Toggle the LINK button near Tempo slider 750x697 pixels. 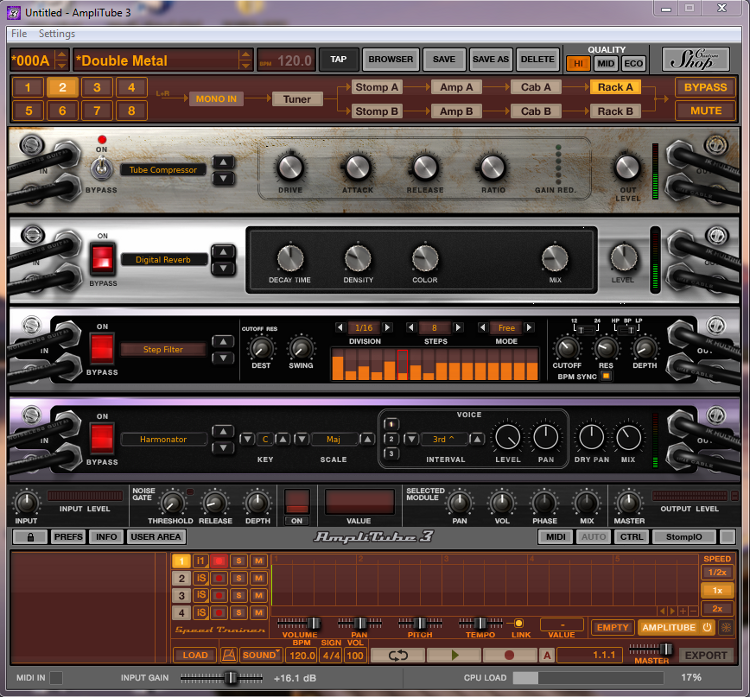tap(518, 623)
